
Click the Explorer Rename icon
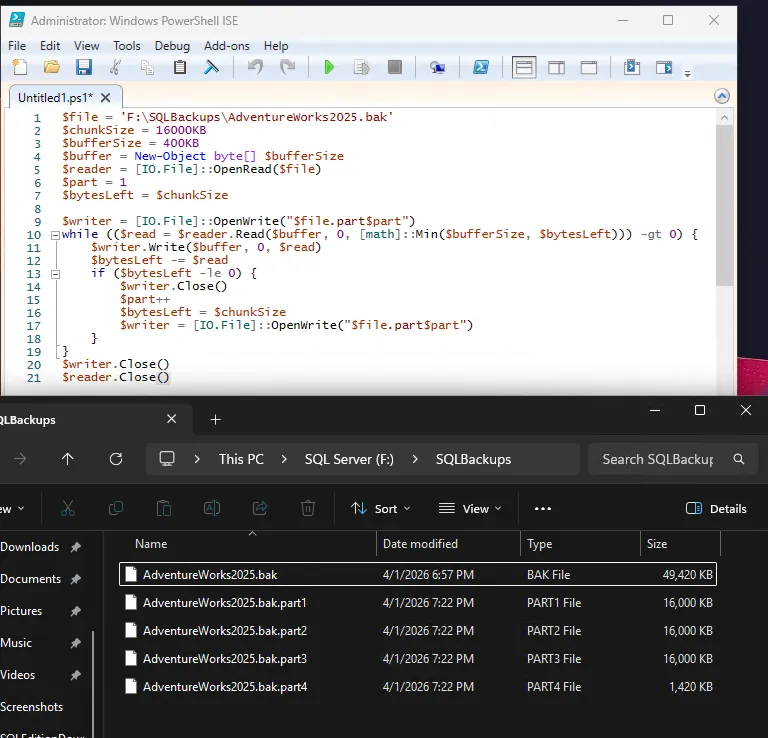point(212,508)
